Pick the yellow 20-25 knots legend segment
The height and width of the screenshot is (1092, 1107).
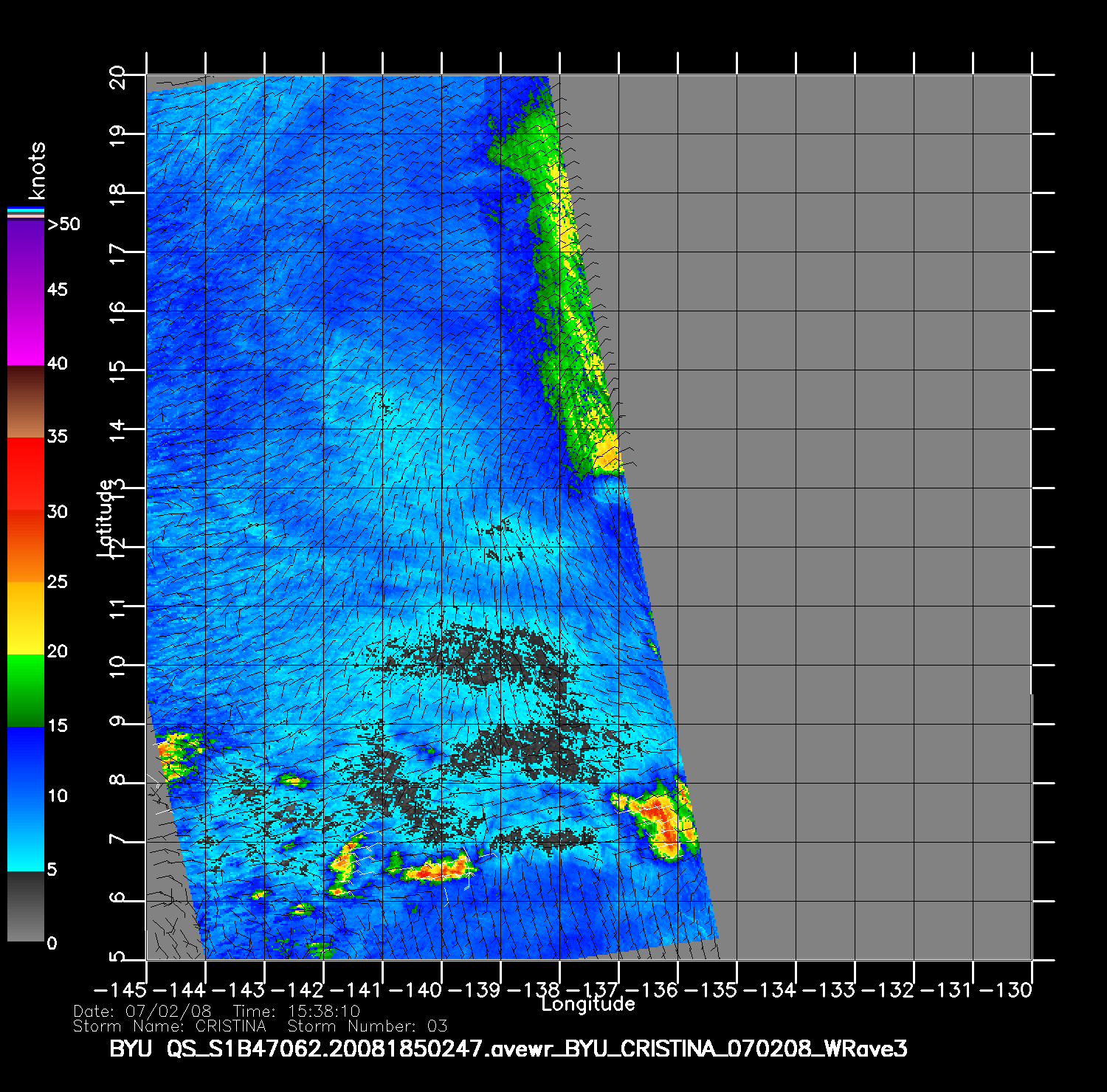26,618
